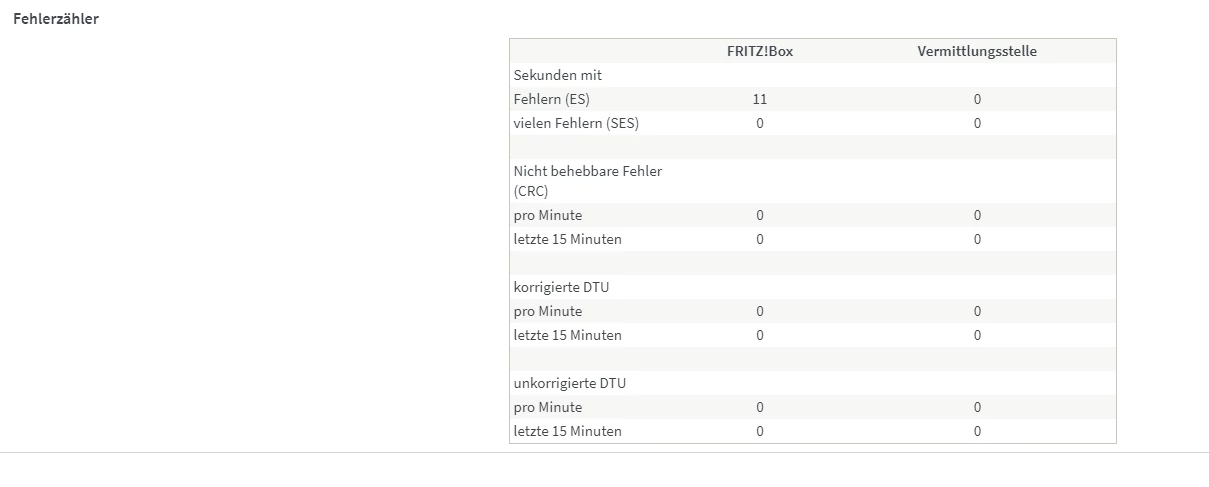Click the FRITZ!Box value for SES
Image resolution: width=1209 pixels, height=487 pixels.
760,123
